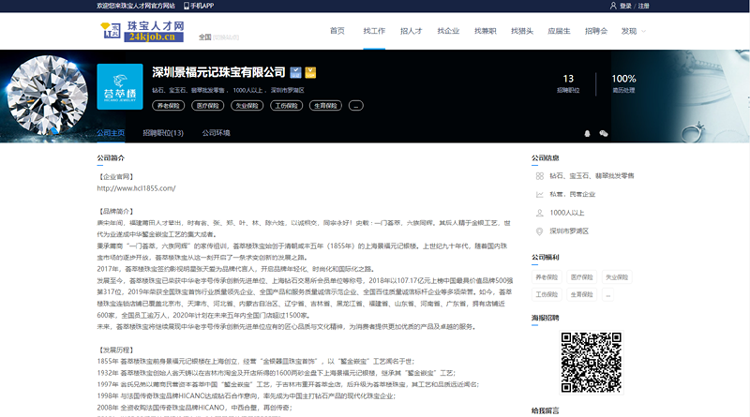Screen dimensions: 750x417
Task: Click the 1000人以上 text in sidebar
Action: 567,213
